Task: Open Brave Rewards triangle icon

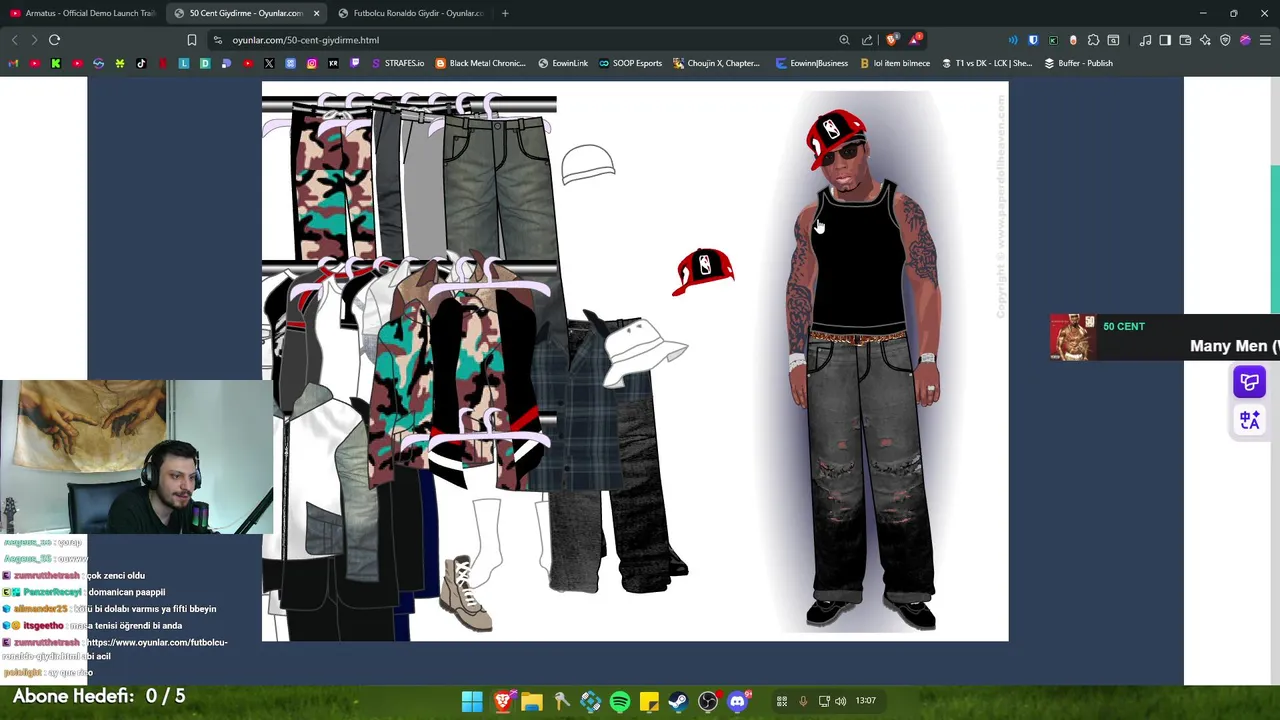Action: coord(914,40)
